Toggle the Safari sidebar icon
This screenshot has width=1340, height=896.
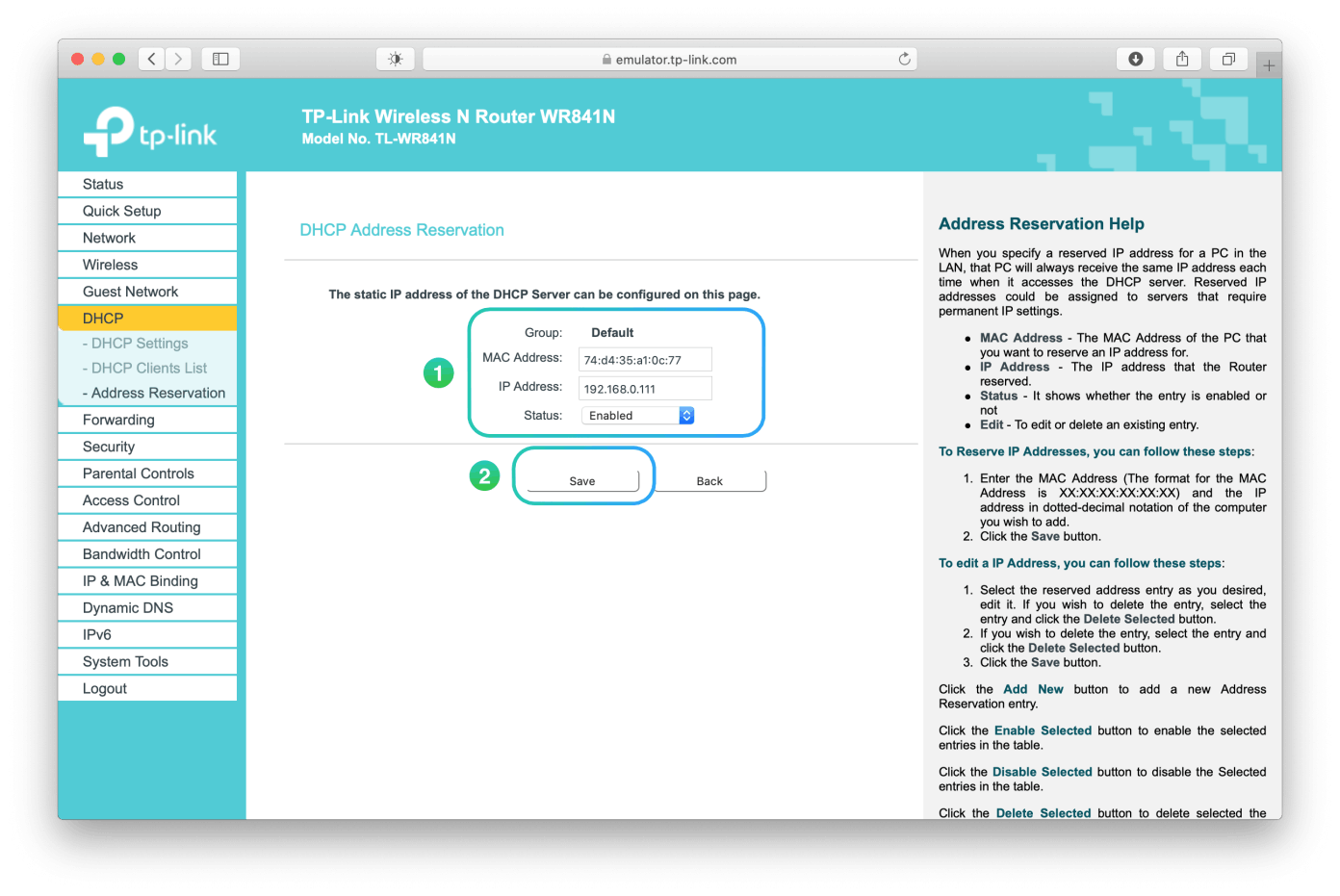pyautogui.click(x=220, y=59)
